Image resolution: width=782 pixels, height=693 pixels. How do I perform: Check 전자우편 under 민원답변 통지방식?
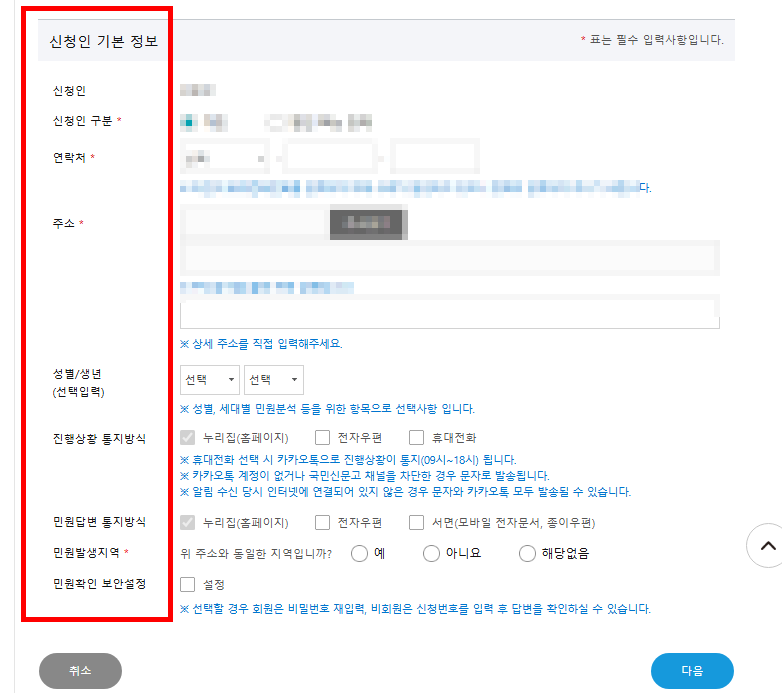click(322, 522)
